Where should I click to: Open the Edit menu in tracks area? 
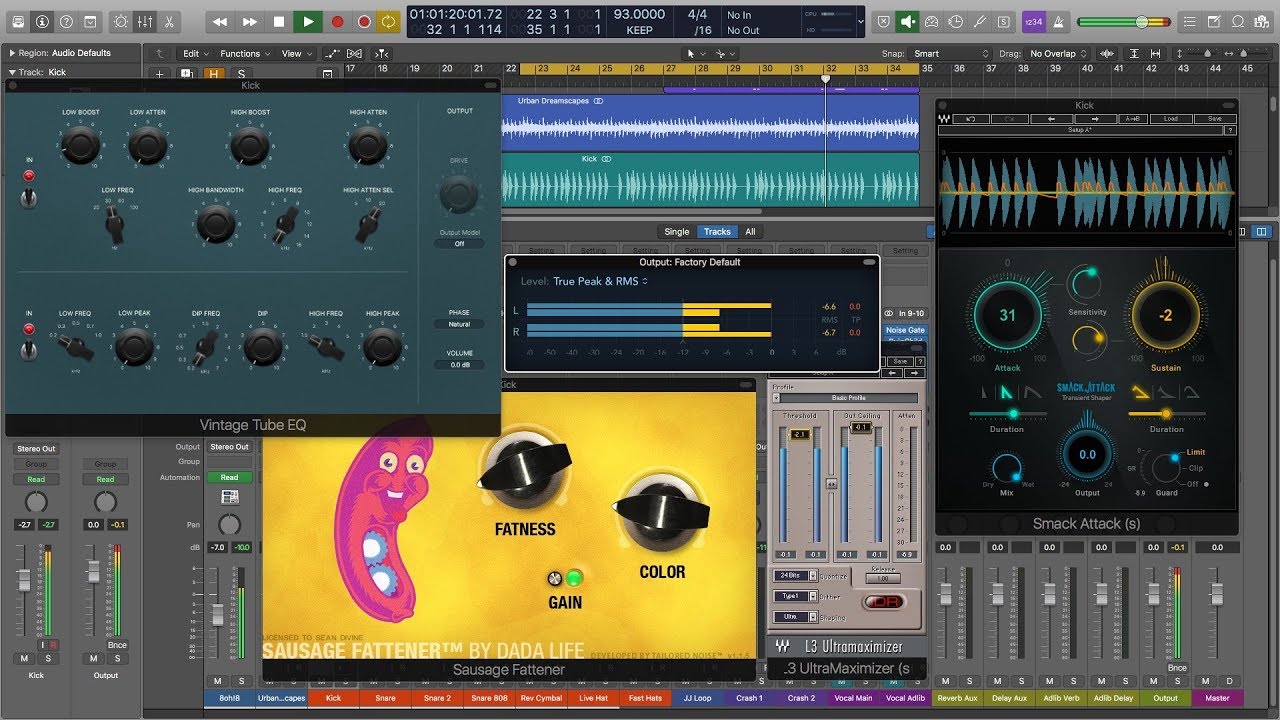click(x=195, y=53)
